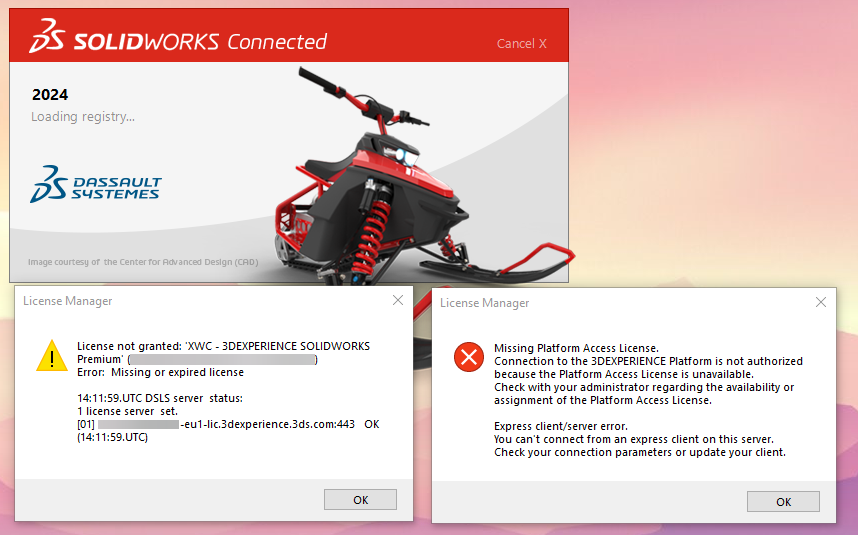Viewport: 858px width, 535px height.
Task: Click 'Express client/server error.' text
Action: (561, 426)
